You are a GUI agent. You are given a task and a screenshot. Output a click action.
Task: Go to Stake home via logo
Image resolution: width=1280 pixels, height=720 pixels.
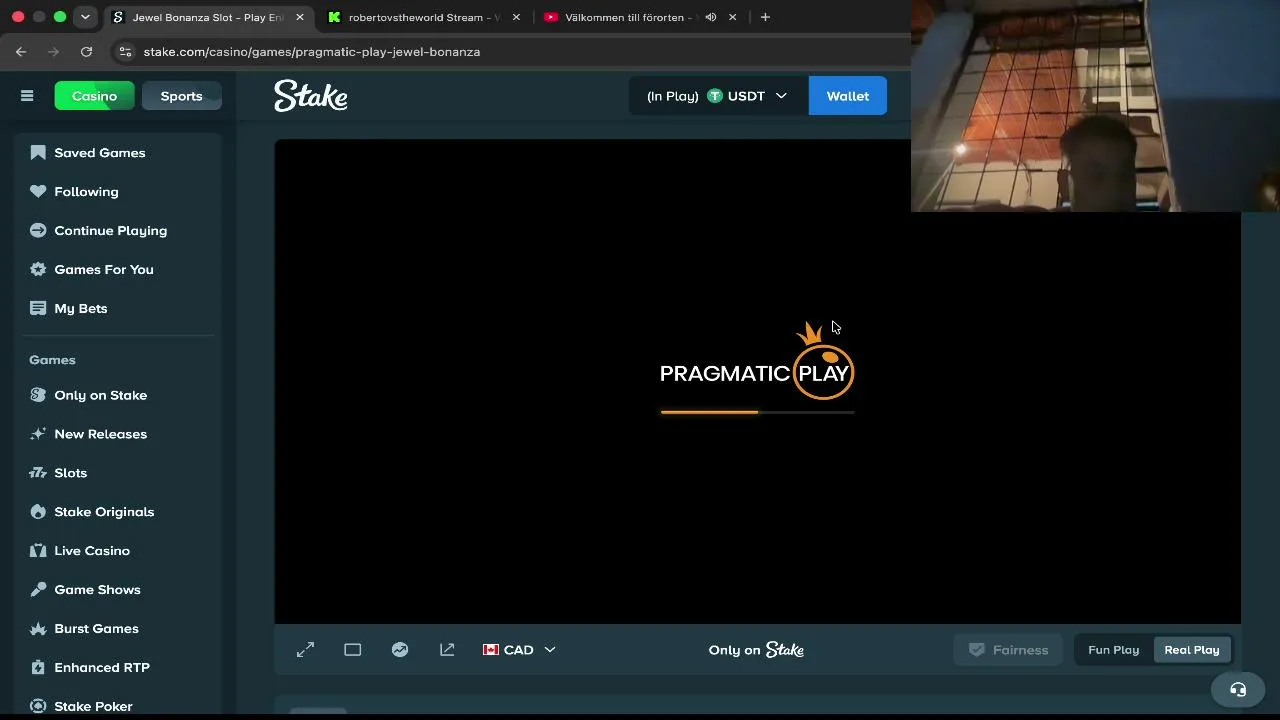[x=311, y=96]
